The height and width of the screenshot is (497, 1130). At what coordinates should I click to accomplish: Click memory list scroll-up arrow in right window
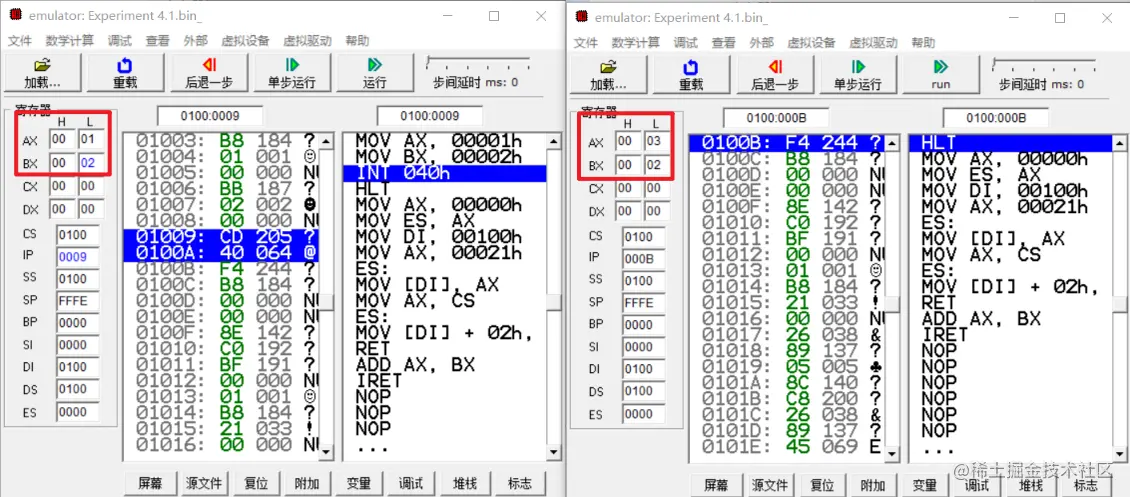pyautogui.click(x=891, y=143)
